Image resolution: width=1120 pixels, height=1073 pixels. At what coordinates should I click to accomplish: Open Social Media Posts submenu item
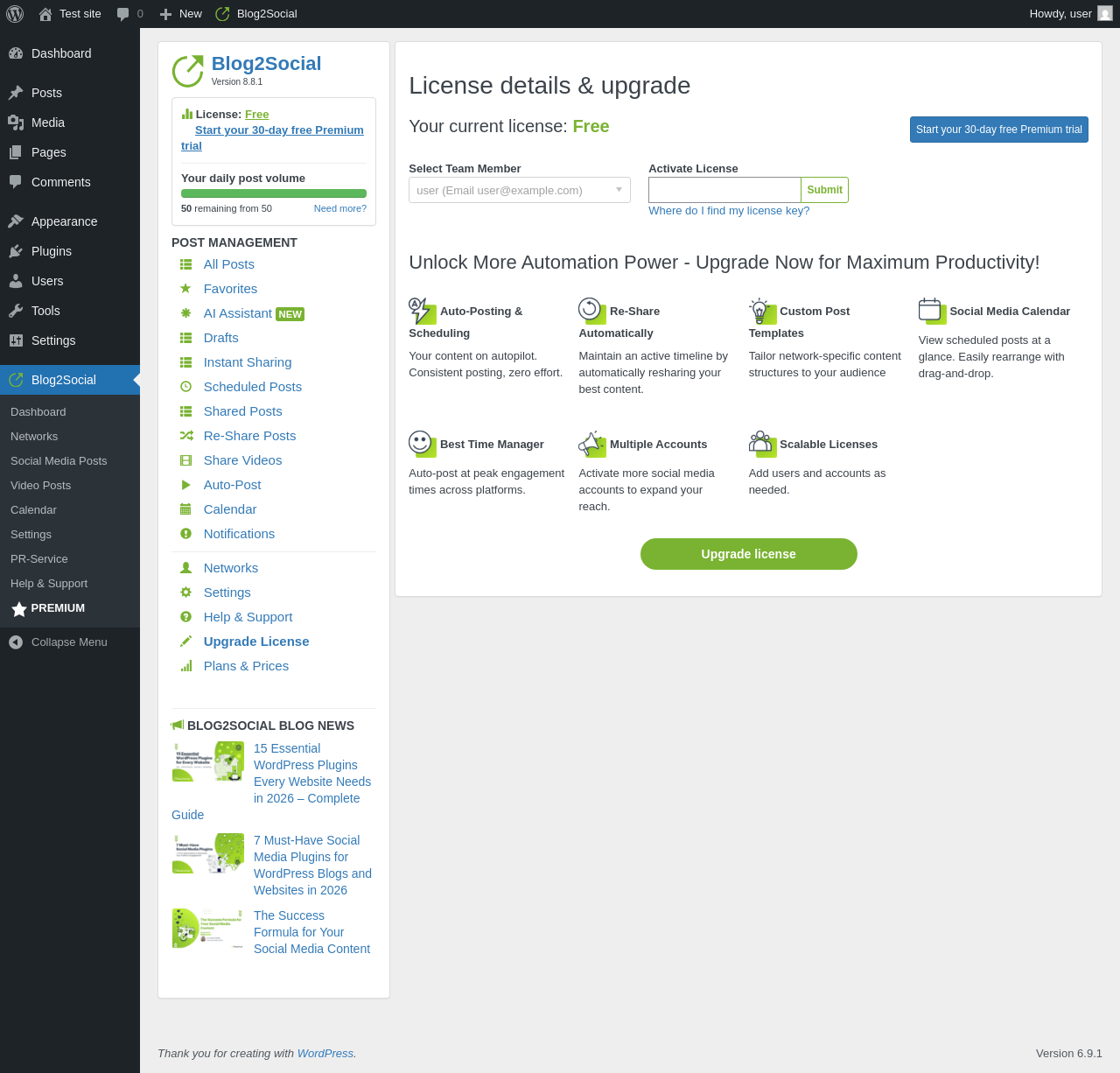pyautogui.click(x=59, y=461)
